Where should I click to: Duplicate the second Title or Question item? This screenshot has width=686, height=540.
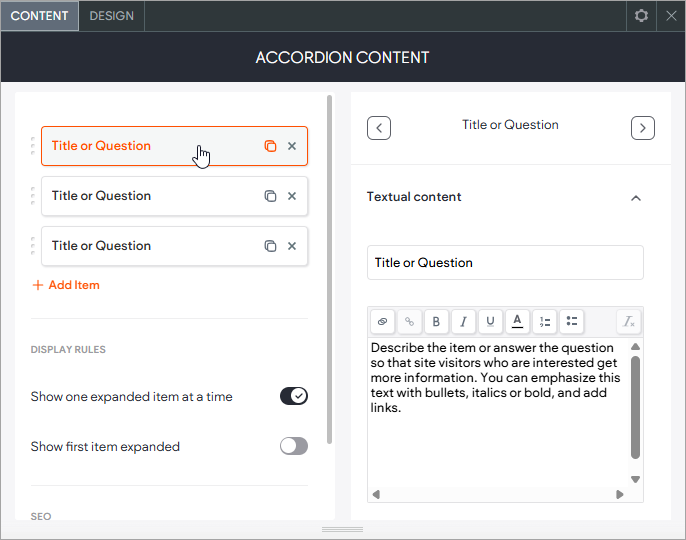coord(270,196)
